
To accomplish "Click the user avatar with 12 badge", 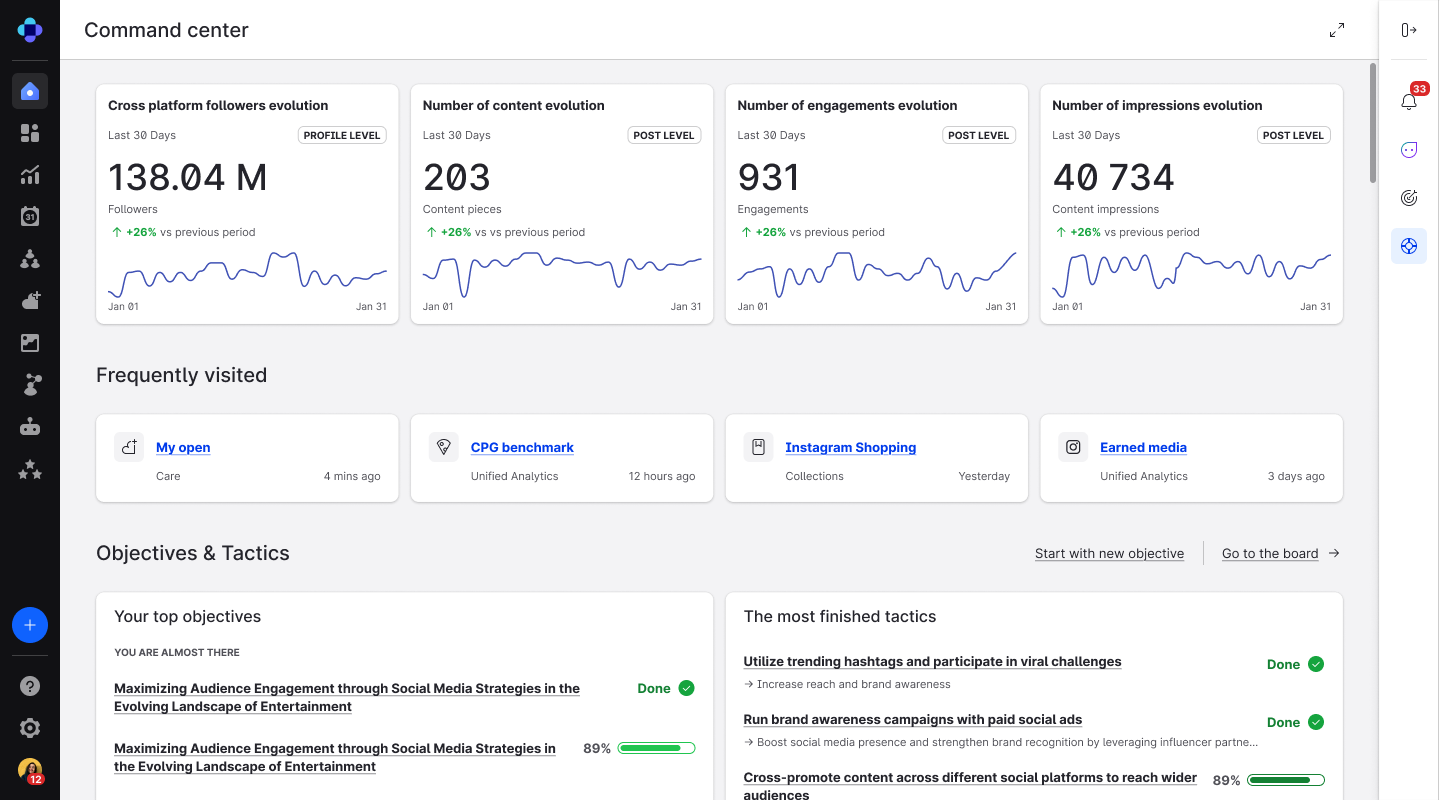I will coord(30,770).
